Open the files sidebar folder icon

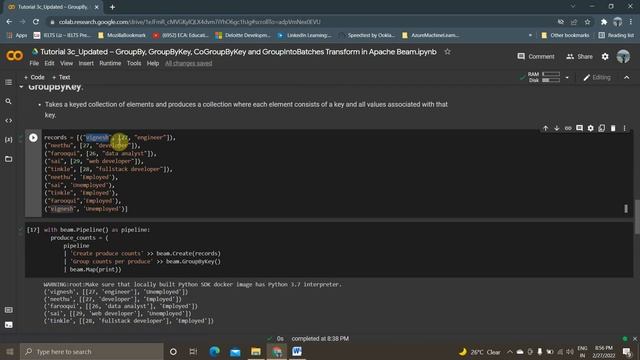click(x=9, y=159)
